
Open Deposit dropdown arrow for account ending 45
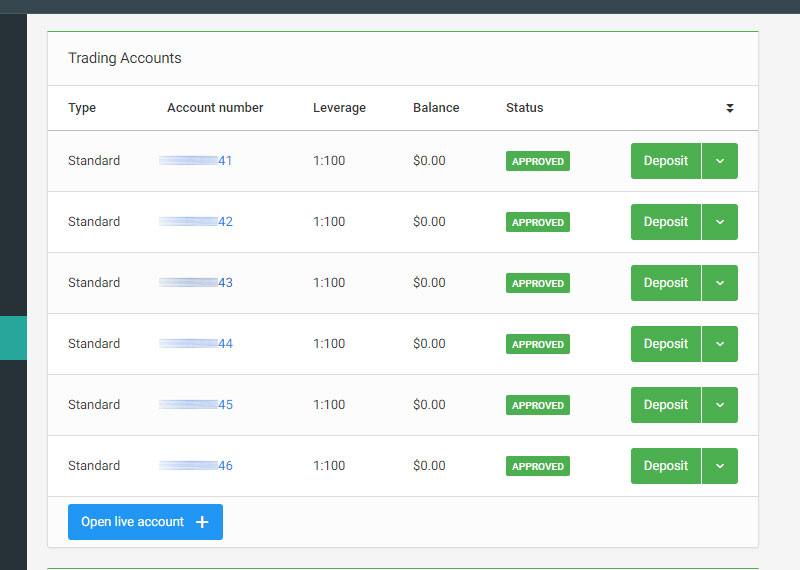[x=720, y=405]
